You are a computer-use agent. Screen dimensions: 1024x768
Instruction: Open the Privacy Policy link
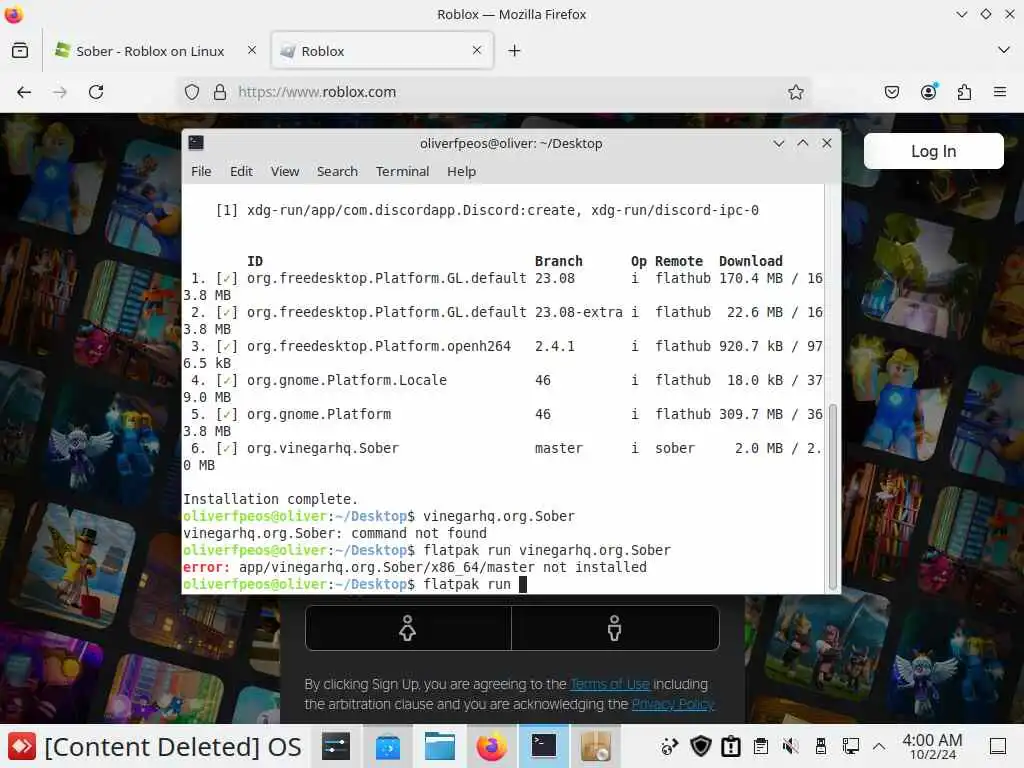tap(673, 705)
